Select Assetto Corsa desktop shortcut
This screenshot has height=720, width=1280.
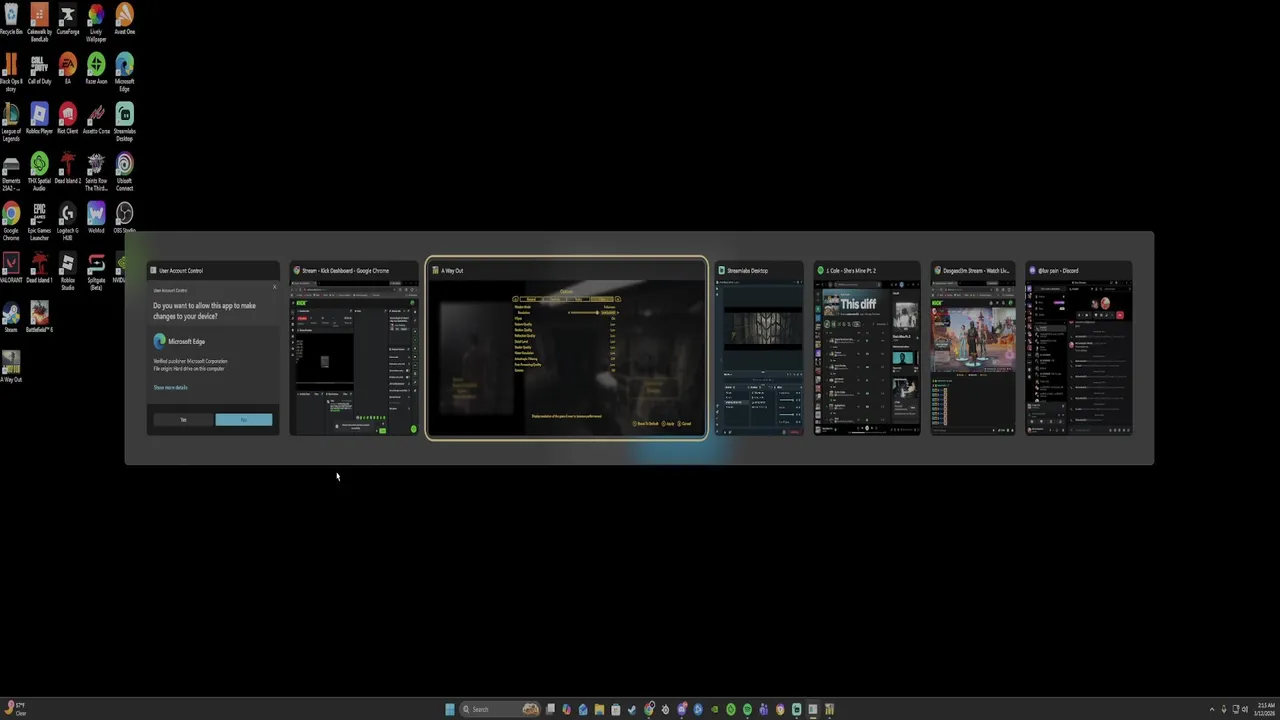coord(96,120)
